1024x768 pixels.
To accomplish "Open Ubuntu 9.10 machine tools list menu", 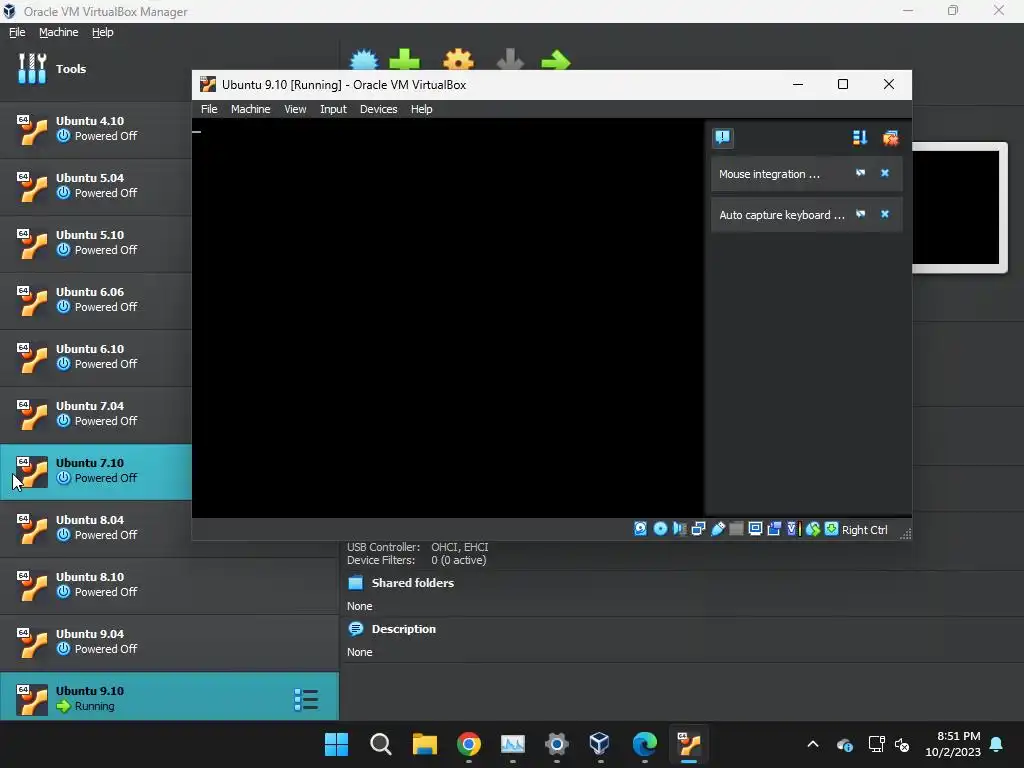I will (x=306, y=699).
